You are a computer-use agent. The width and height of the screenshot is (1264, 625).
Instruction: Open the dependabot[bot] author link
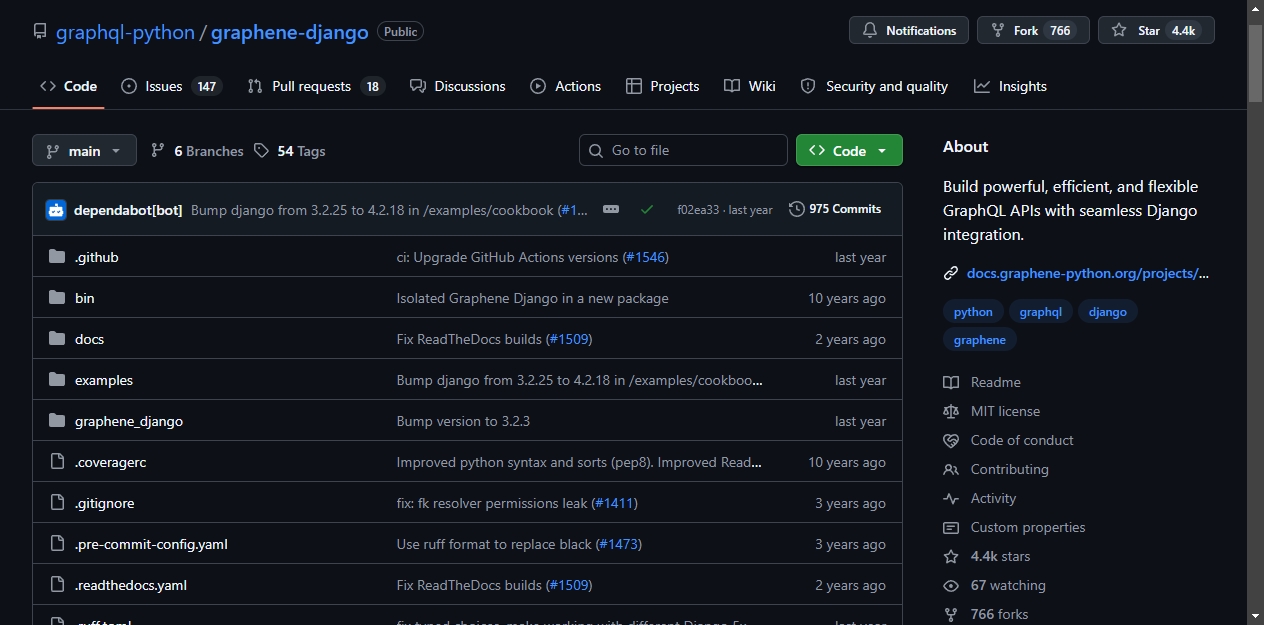tap(128, 210)
